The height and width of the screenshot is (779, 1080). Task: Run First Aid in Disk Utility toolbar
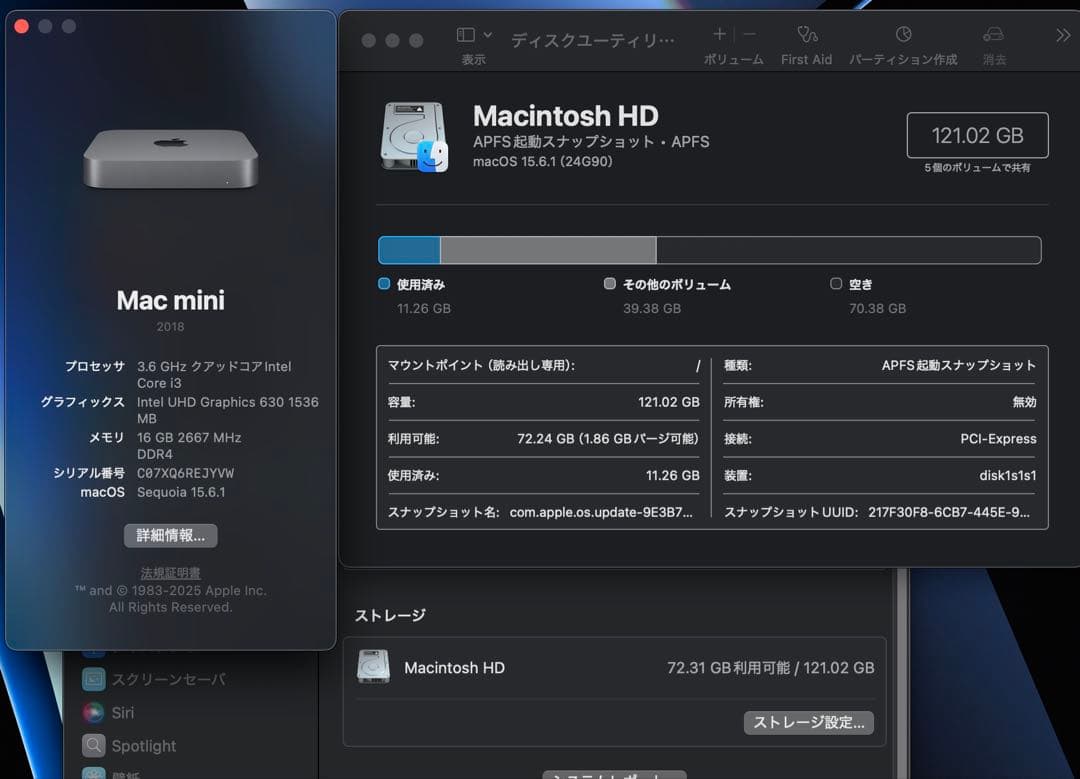click(x=806, y=40)
